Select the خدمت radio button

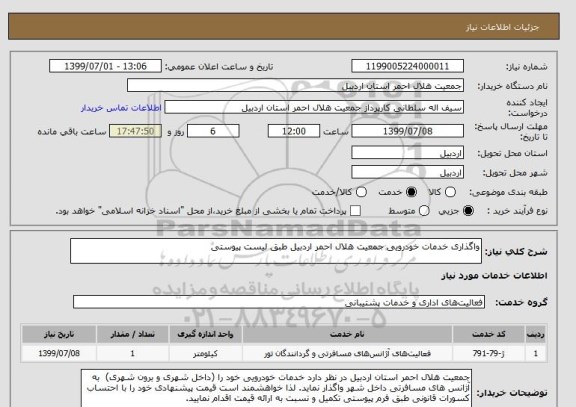click(x=411, y=192)
